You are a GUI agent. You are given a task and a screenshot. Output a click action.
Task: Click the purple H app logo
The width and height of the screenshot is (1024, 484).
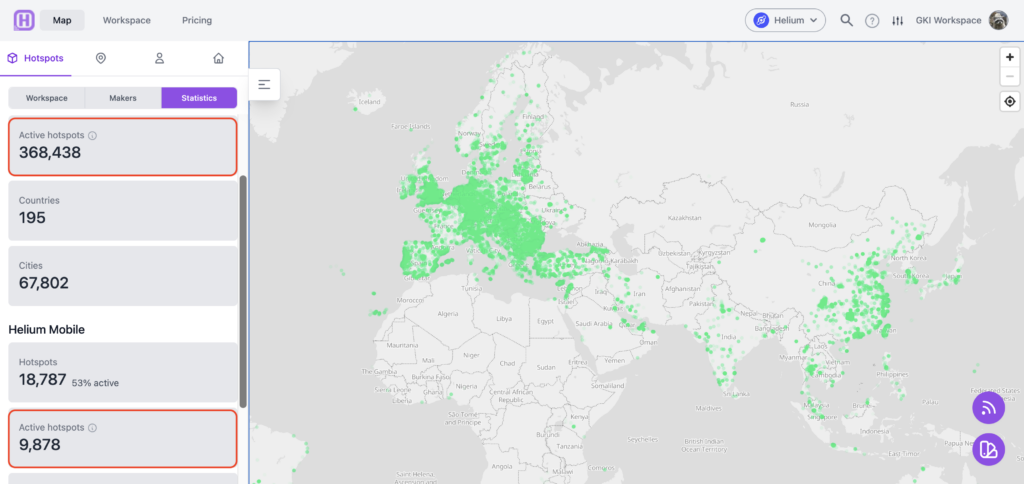tap(24, 20)
